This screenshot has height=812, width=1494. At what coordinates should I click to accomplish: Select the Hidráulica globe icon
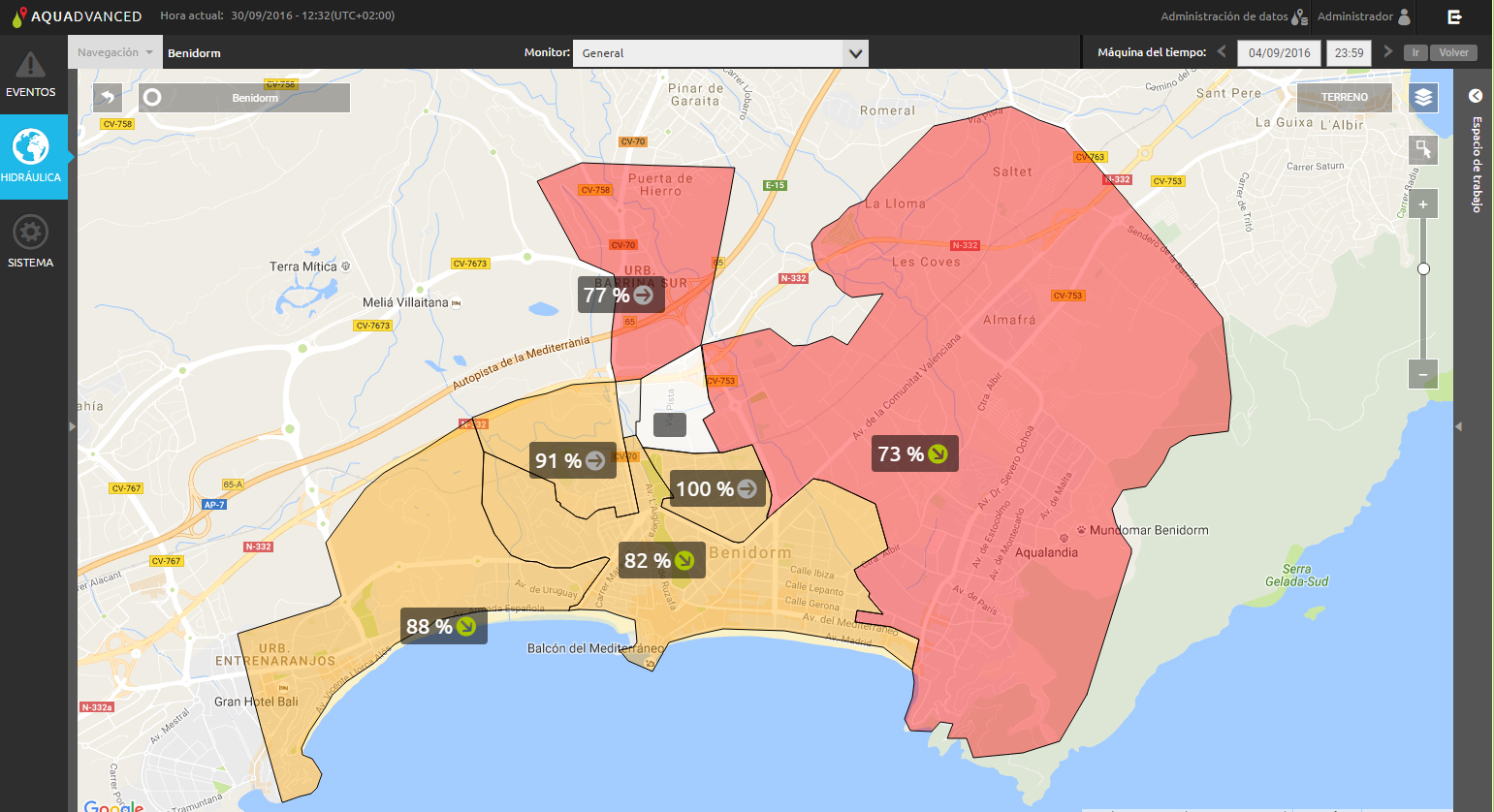click(31, 147)
